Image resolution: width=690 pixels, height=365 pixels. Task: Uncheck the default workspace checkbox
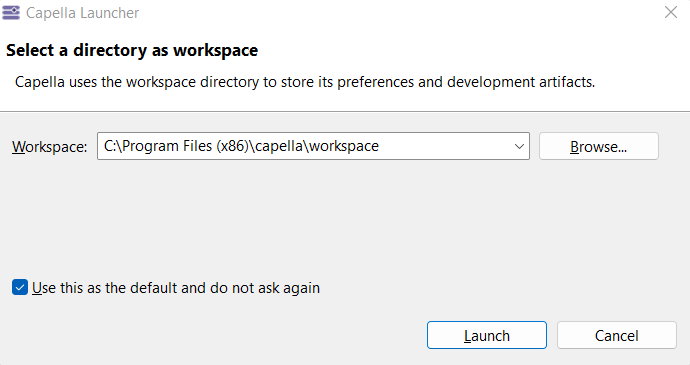[x=20, y=288]
